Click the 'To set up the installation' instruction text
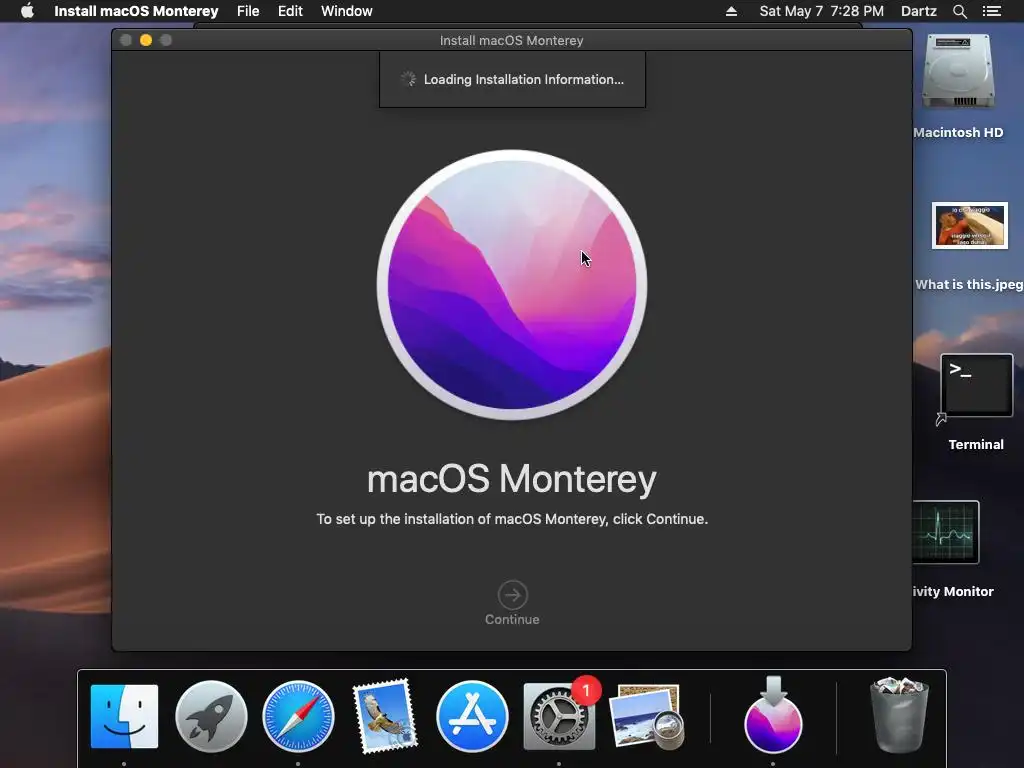The height and width of the screenshot is (768, 1024). (x=512, y=519)
